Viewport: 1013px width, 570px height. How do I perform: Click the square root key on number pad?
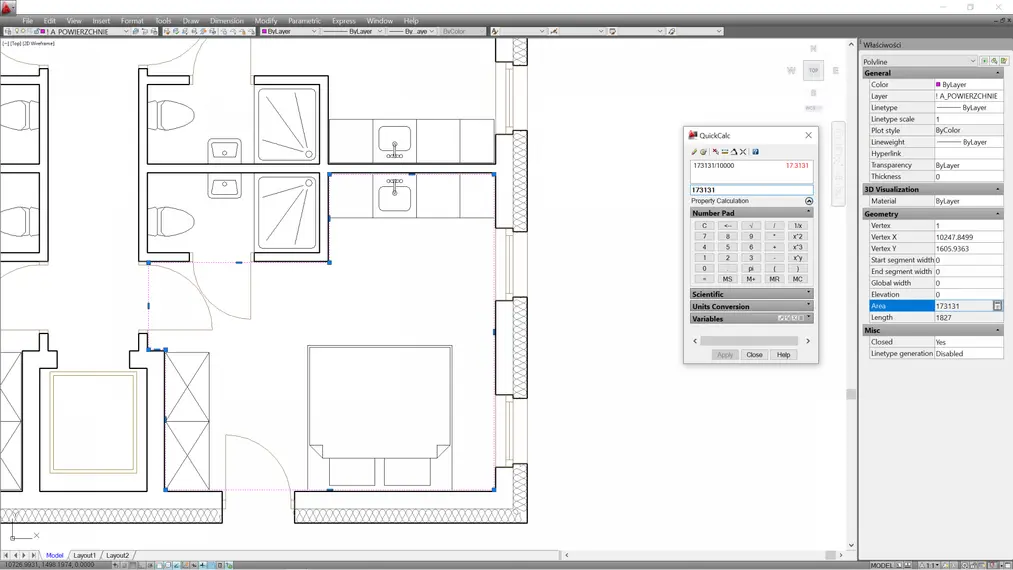[751, 226]
